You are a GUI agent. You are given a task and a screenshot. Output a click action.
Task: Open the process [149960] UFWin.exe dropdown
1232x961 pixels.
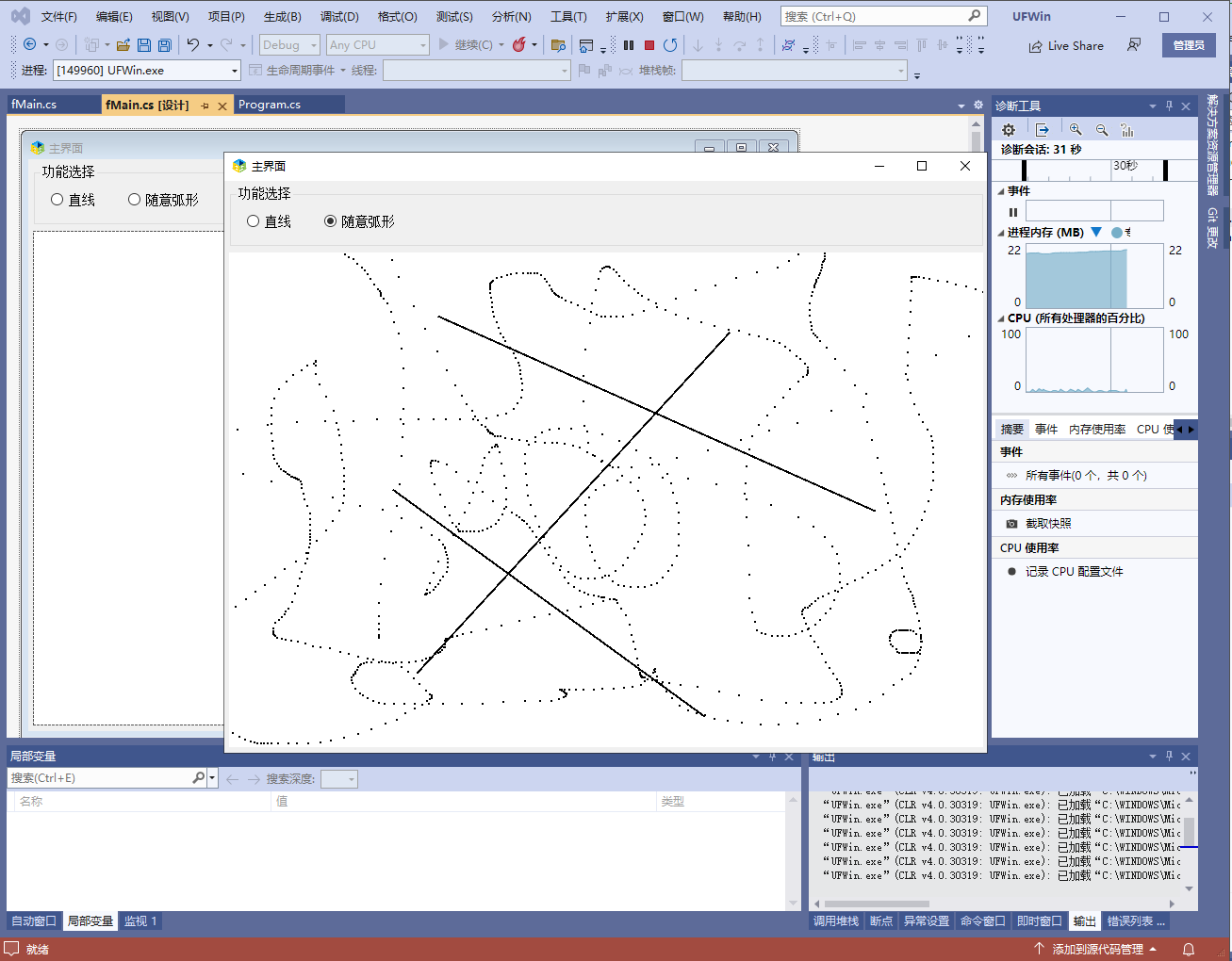coord(147,70)
